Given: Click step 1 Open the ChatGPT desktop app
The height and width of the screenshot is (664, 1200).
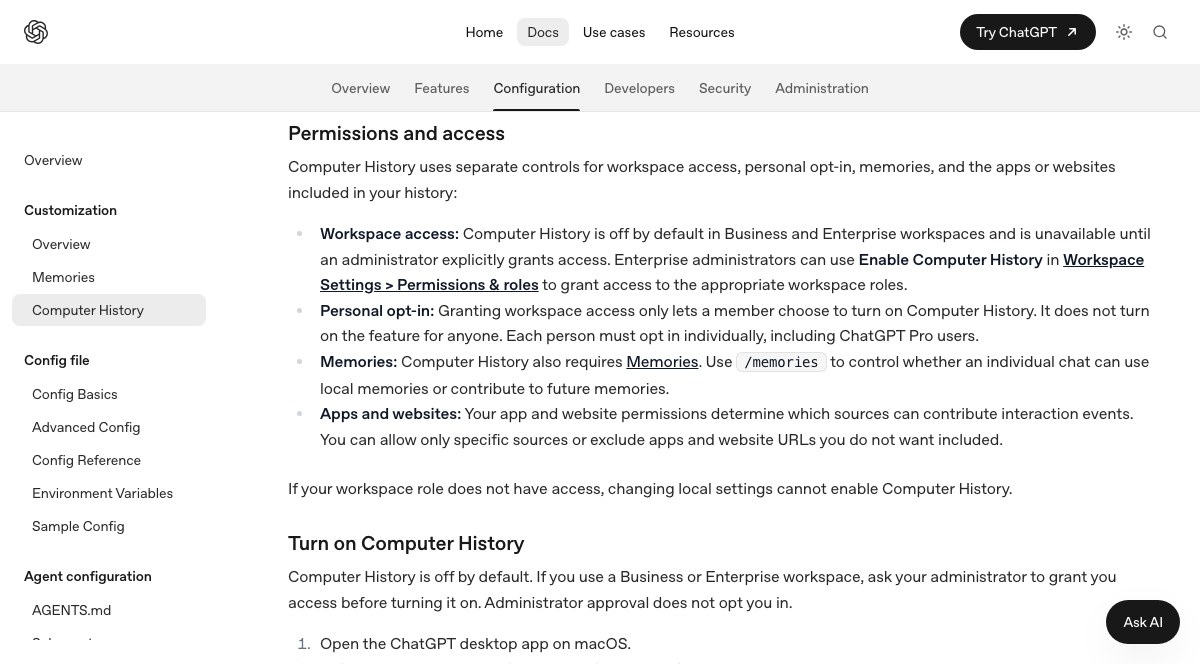Looking at the screenshot, I should [475, 643].
